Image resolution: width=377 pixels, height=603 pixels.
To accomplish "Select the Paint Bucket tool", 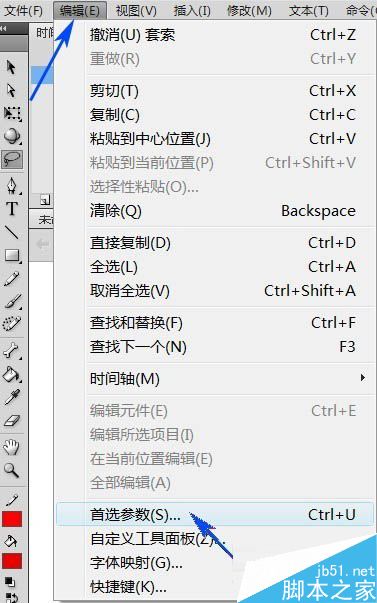I will pos(12,374).
